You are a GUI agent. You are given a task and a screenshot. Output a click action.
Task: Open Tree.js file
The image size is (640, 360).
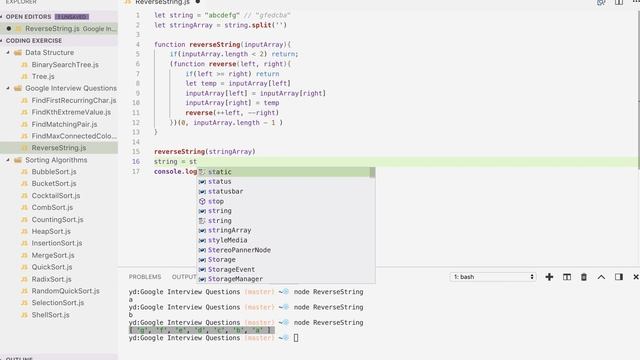(43, 76)
